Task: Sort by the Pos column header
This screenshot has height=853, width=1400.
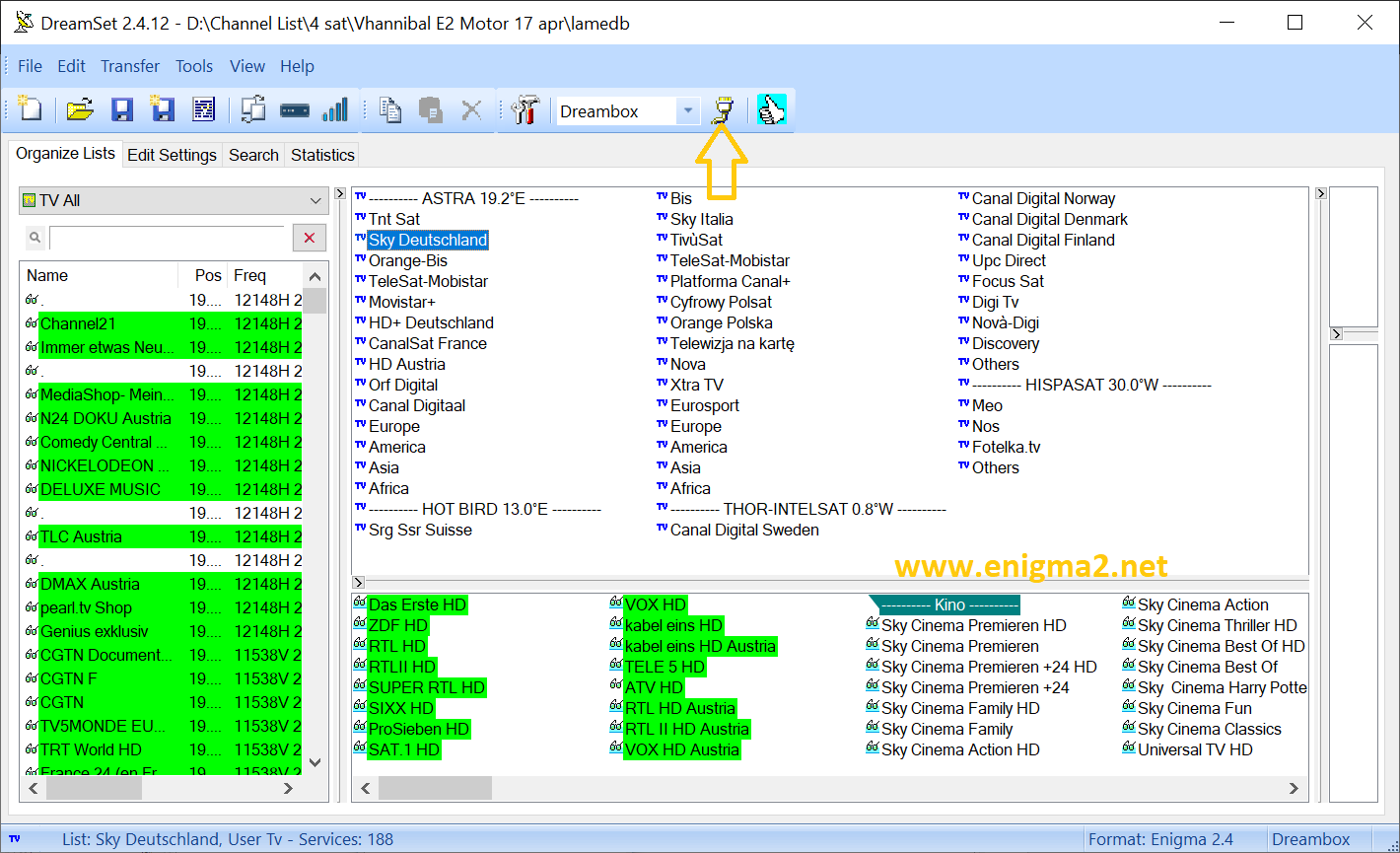Action: [x=203, y=275]
